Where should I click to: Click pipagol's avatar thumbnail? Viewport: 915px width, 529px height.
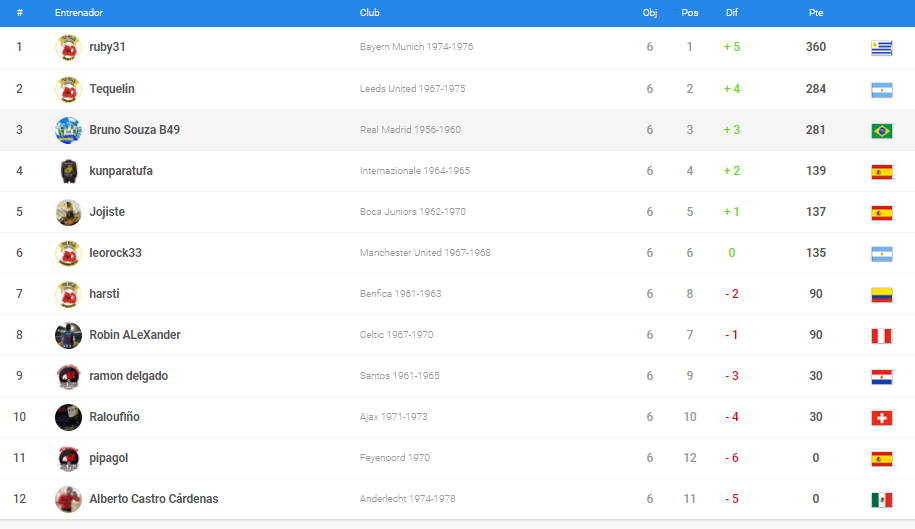pyautogui.click(x=68, y=458)
